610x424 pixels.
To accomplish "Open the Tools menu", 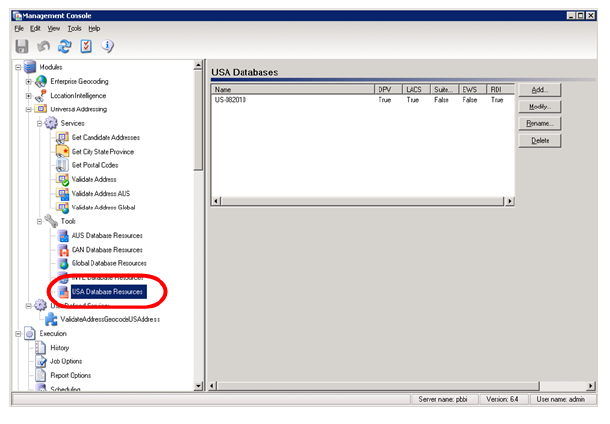I will point(74,28).
